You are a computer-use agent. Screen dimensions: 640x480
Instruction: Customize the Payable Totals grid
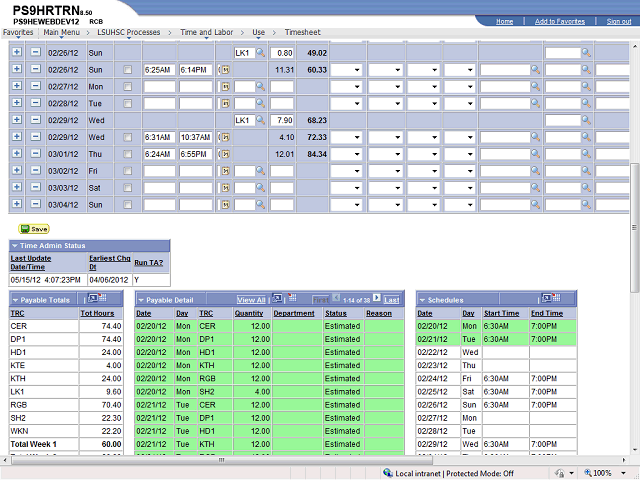93,298
